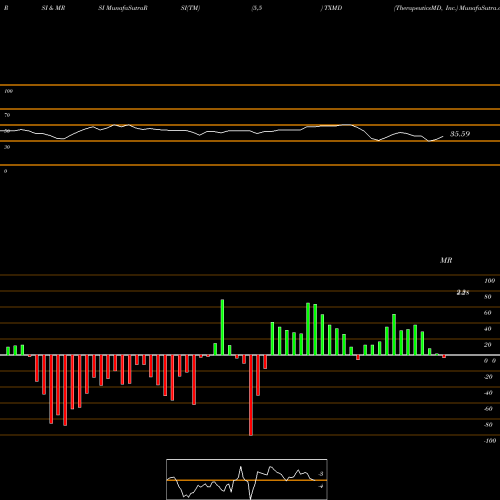Click the tallest green MR histogram bar
This screenshot has height=500, width=500.
[x=222, y=327]
